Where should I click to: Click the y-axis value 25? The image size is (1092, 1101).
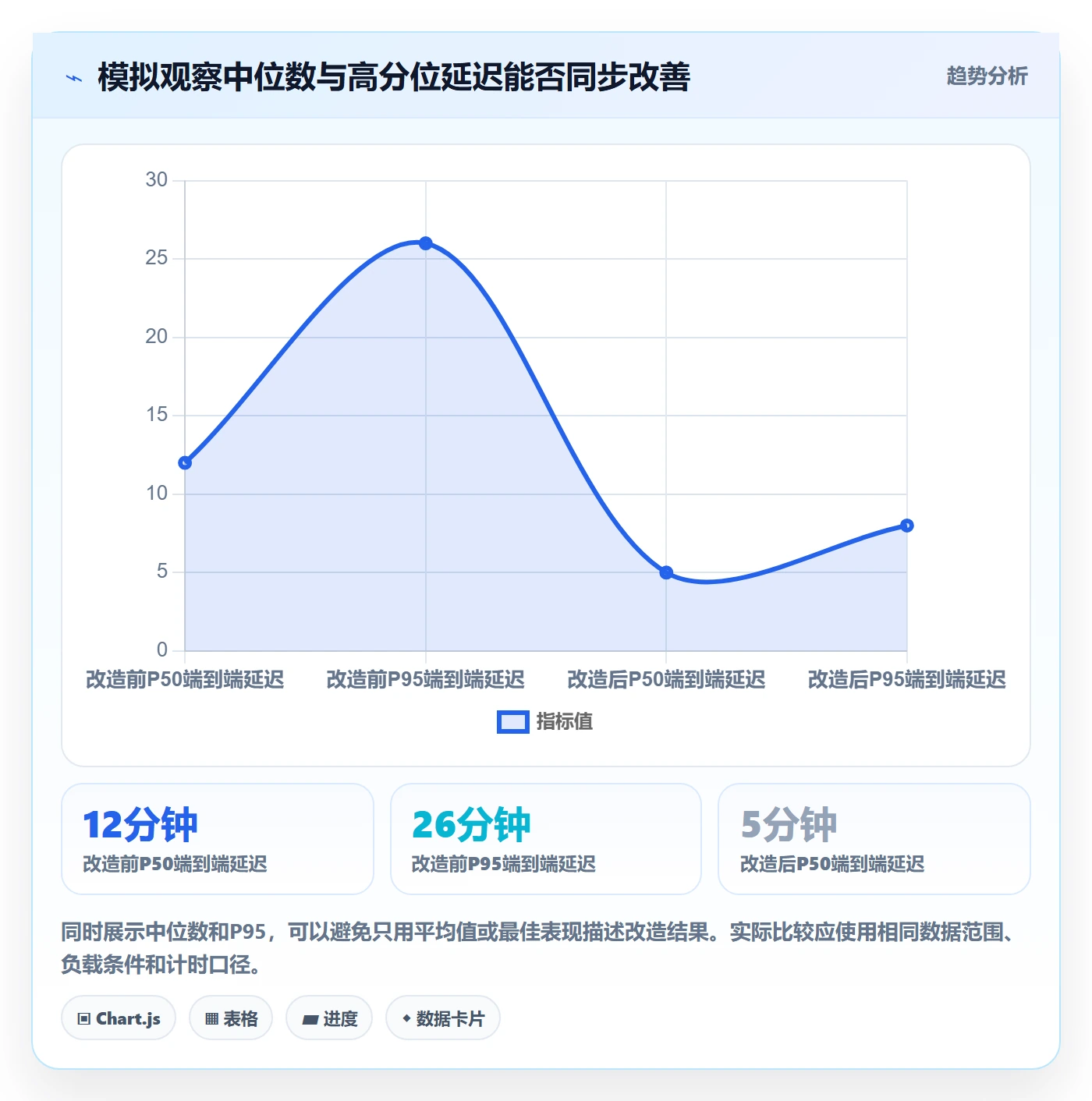click(x=157, y=258)
